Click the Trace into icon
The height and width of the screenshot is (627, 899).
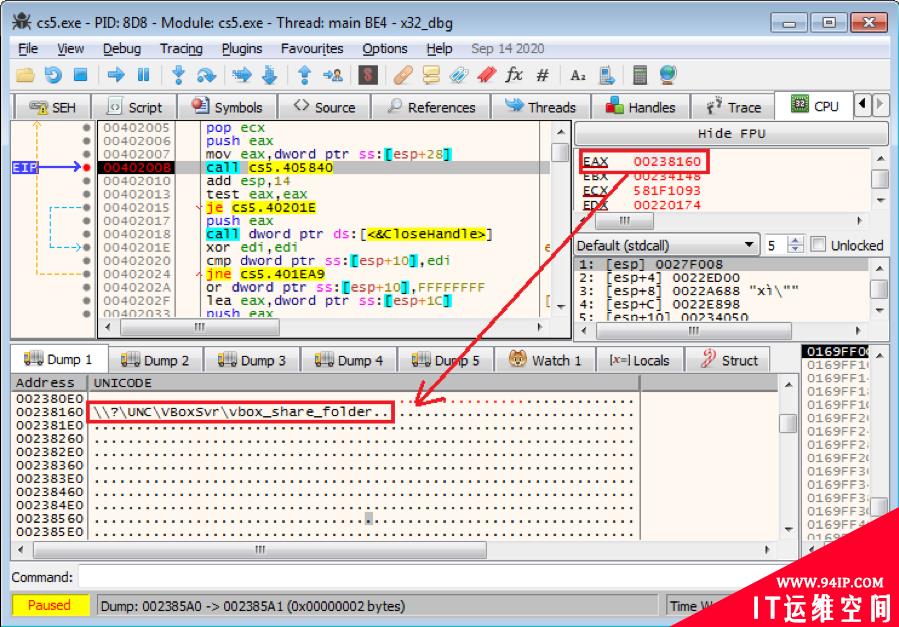[x=242, y=75]
